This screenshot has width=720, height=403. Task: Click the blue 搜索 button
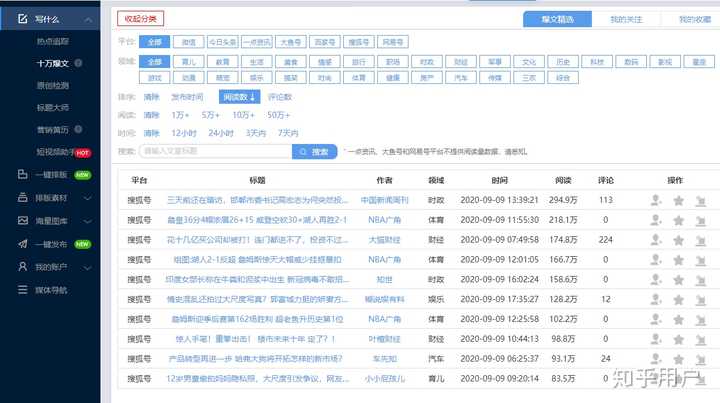315,151
